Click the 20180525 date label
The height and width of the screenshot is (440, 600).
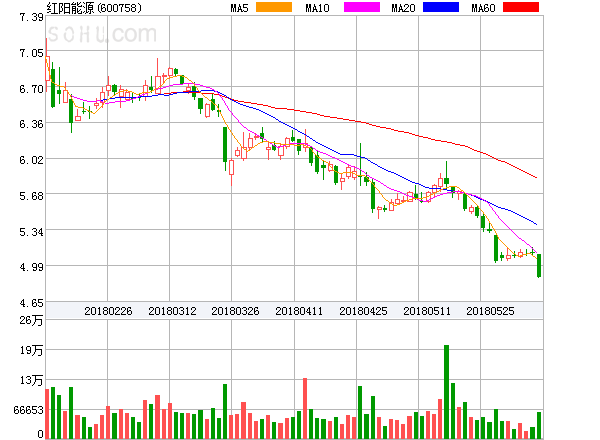click(490, 311)
